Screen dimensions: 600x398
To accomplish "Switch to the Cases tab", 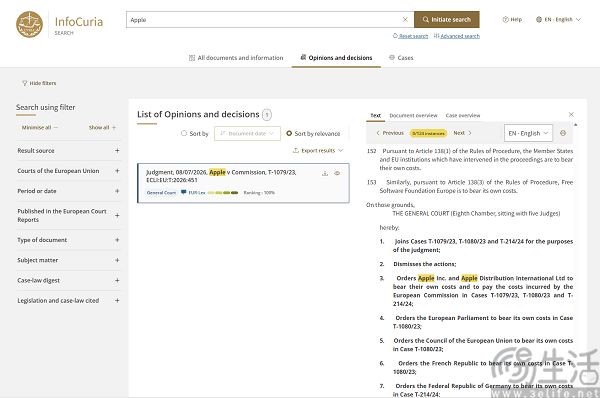I will pyautogui.click(x=401, y=58).
